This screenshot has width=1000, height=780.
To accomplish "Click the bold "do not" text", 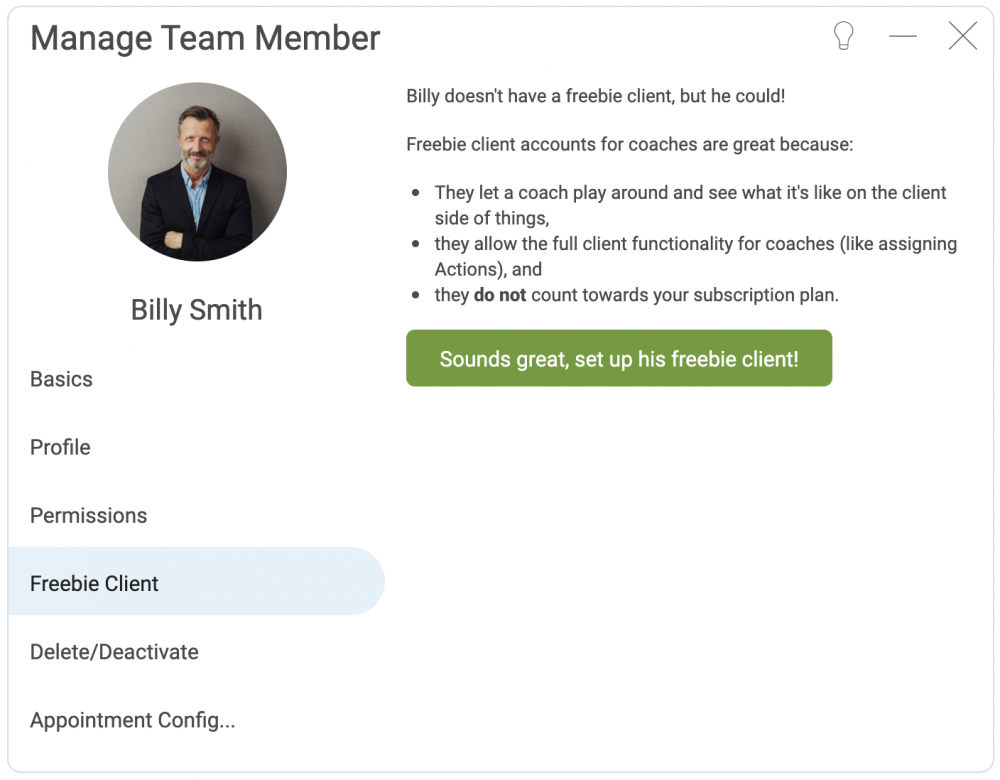I will coord(500,295).
